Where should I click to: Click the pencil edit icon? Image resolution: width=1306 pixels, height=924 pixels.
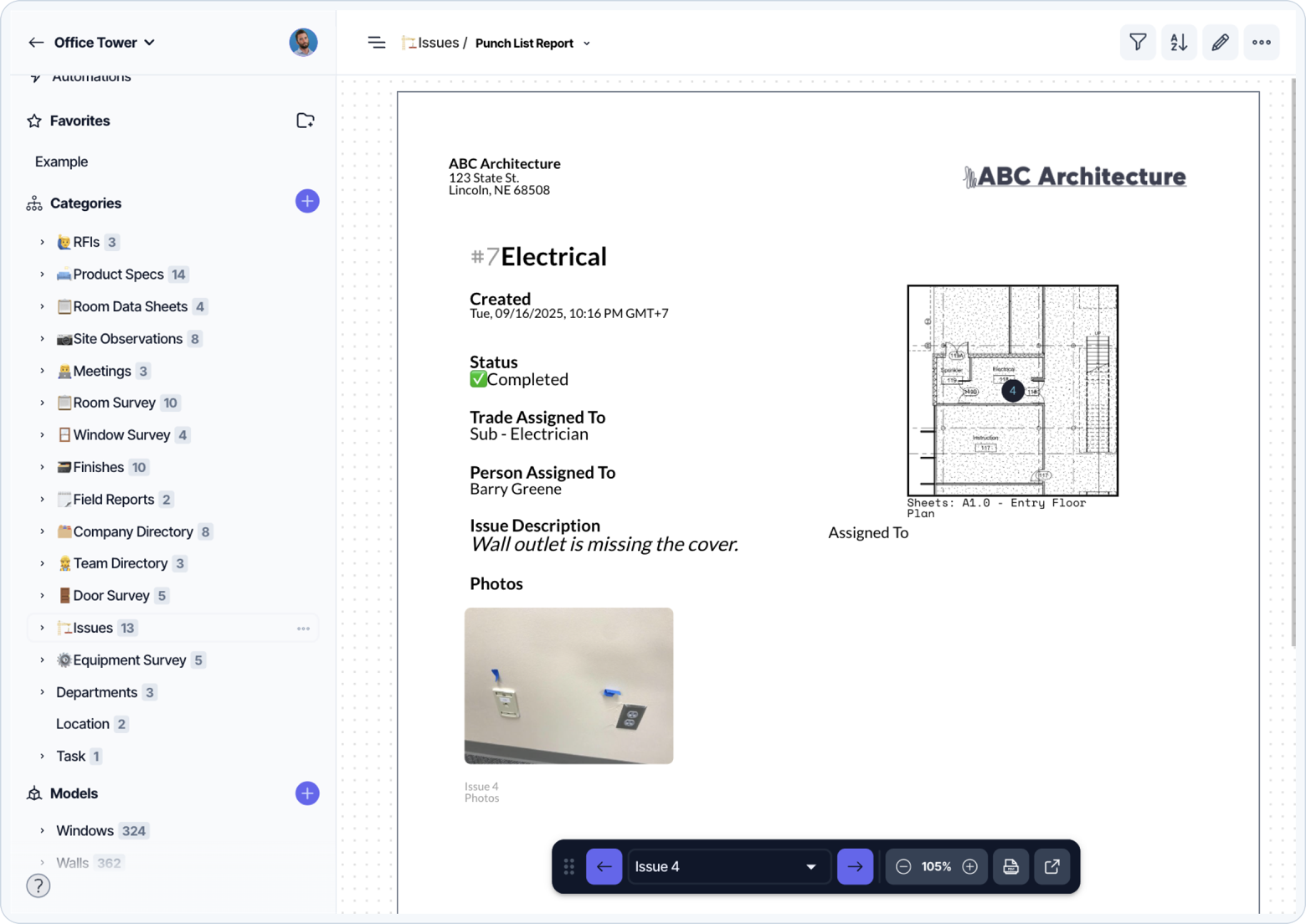click(1220, 43)
